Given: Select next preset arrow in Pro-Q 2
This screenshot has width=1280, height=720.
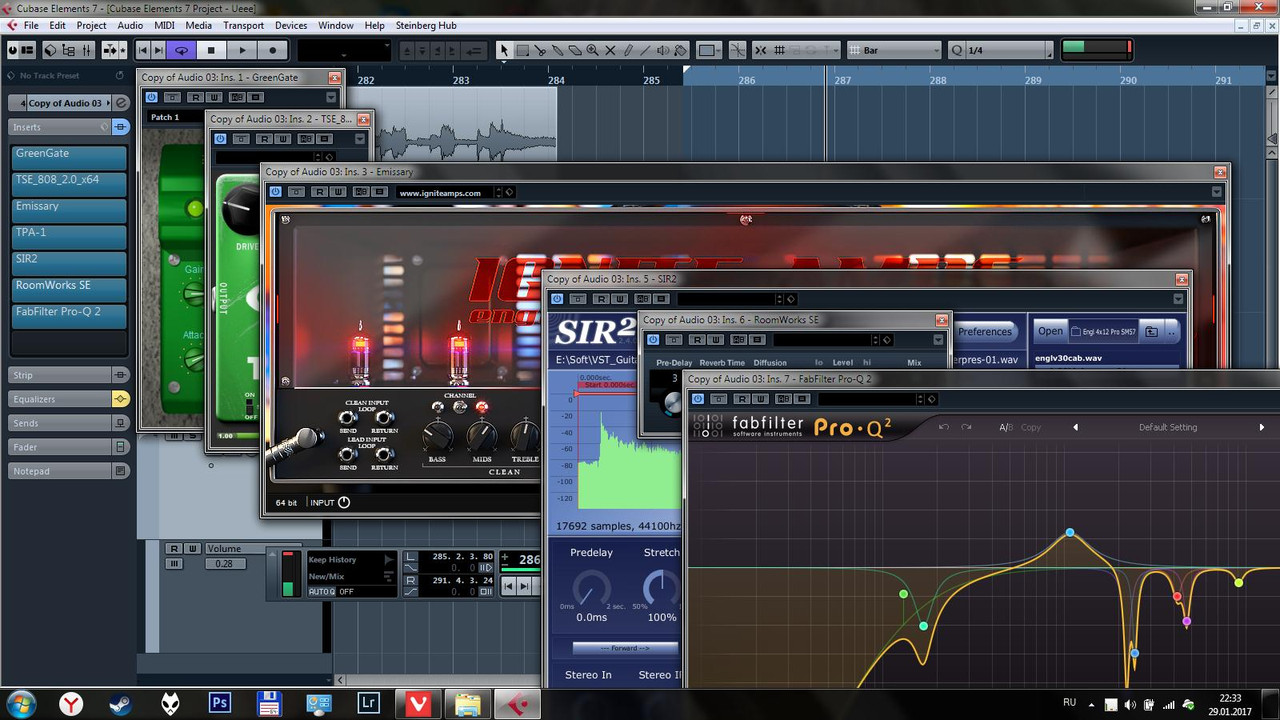Looking at the screenshot, I should (x=1262, y=427).
